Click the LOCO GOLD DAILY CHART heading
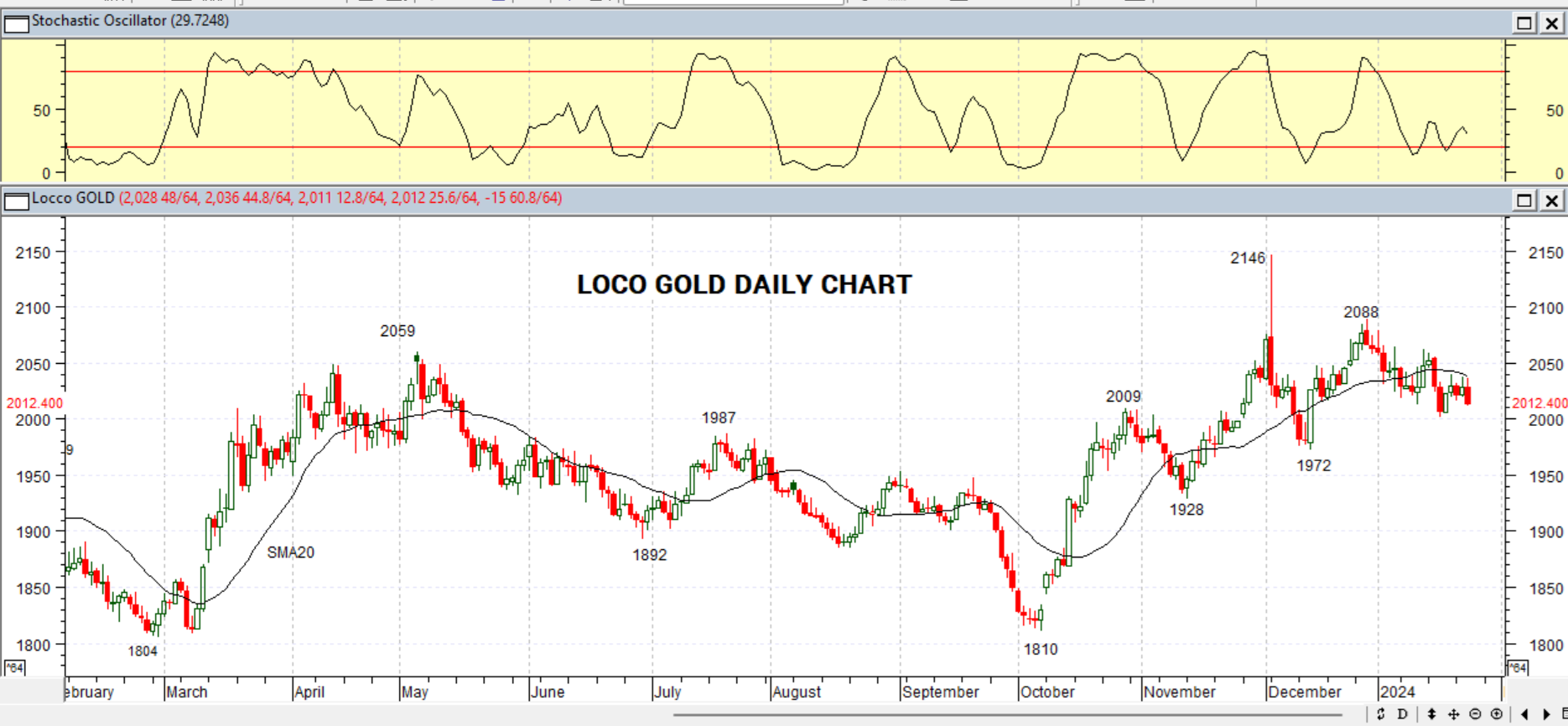This screenshot has height=726, width=1568. (x=744, y=285)
